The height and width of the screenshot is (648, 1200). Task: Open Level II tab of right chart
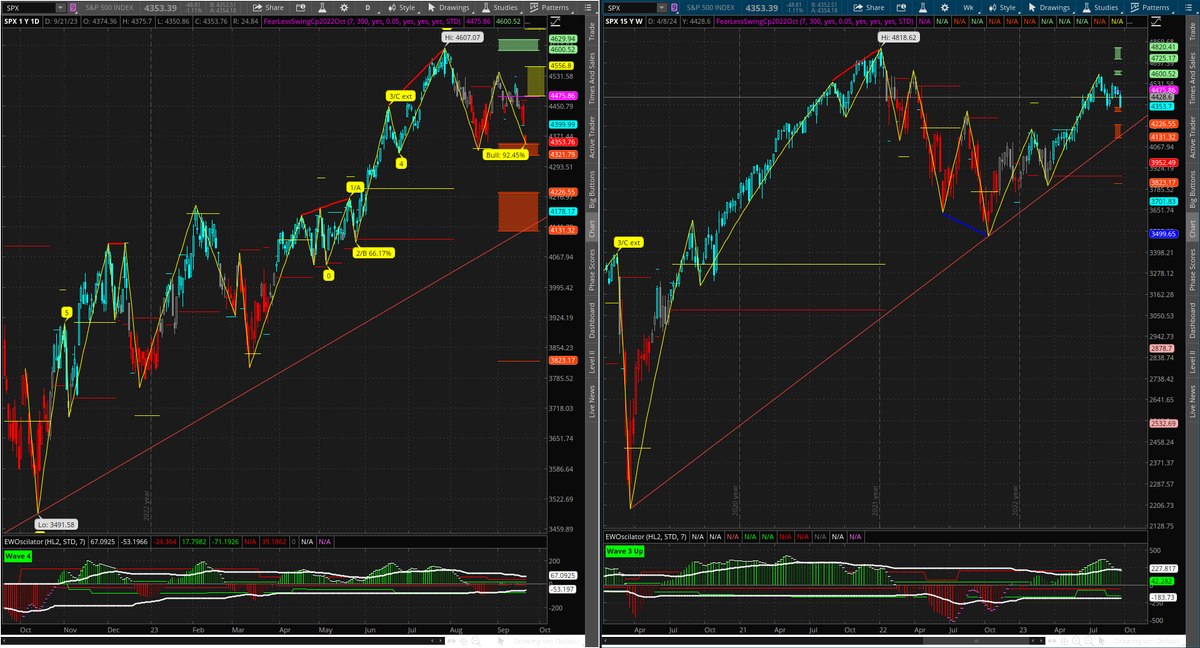pyautogui.click(x=1193, y=361)
